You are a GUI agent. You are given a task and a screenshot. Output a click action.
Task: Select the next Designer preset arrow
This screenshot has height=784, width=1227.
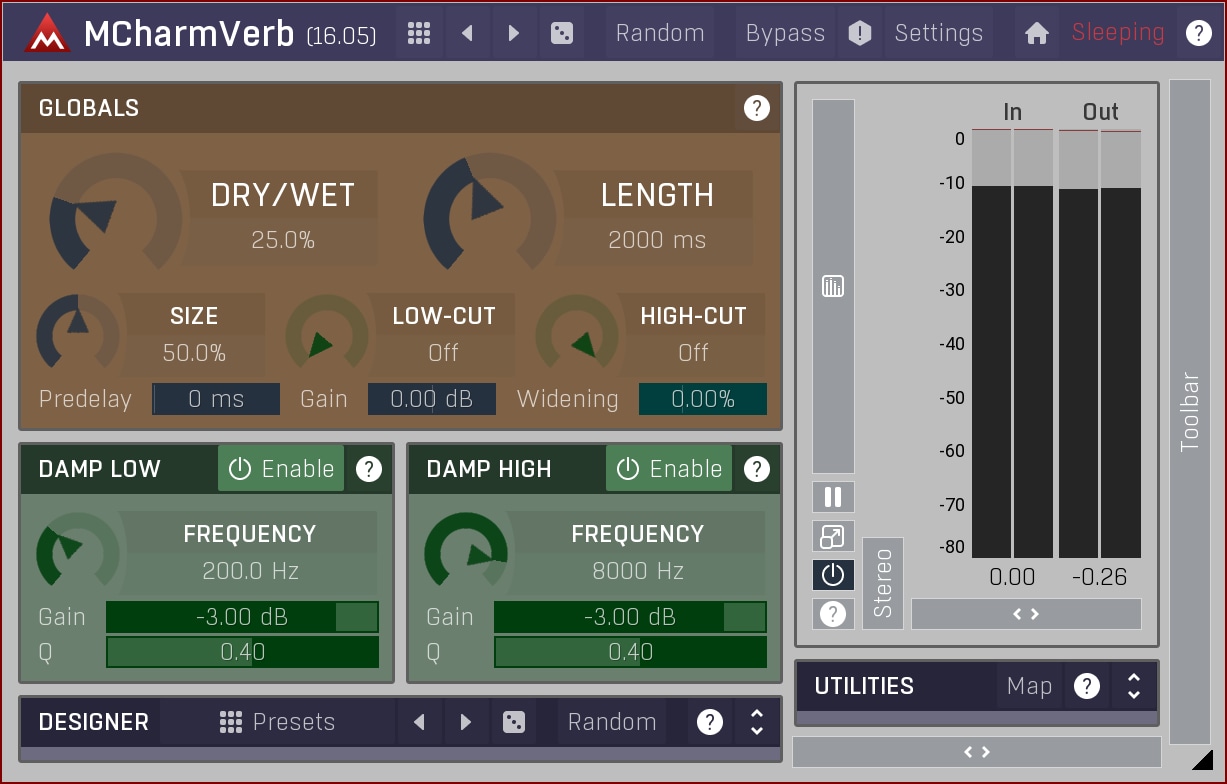(x=466, y=722)
